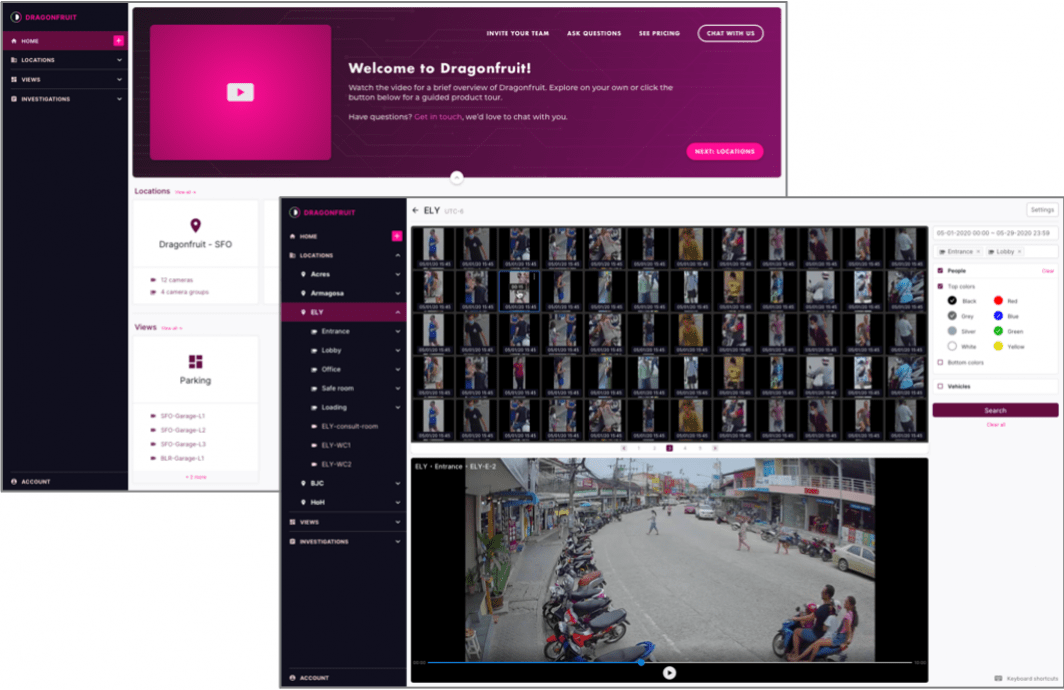Click the camera group icon beside Office
This screenshot has width=1064, height=690.
point(314,369)
